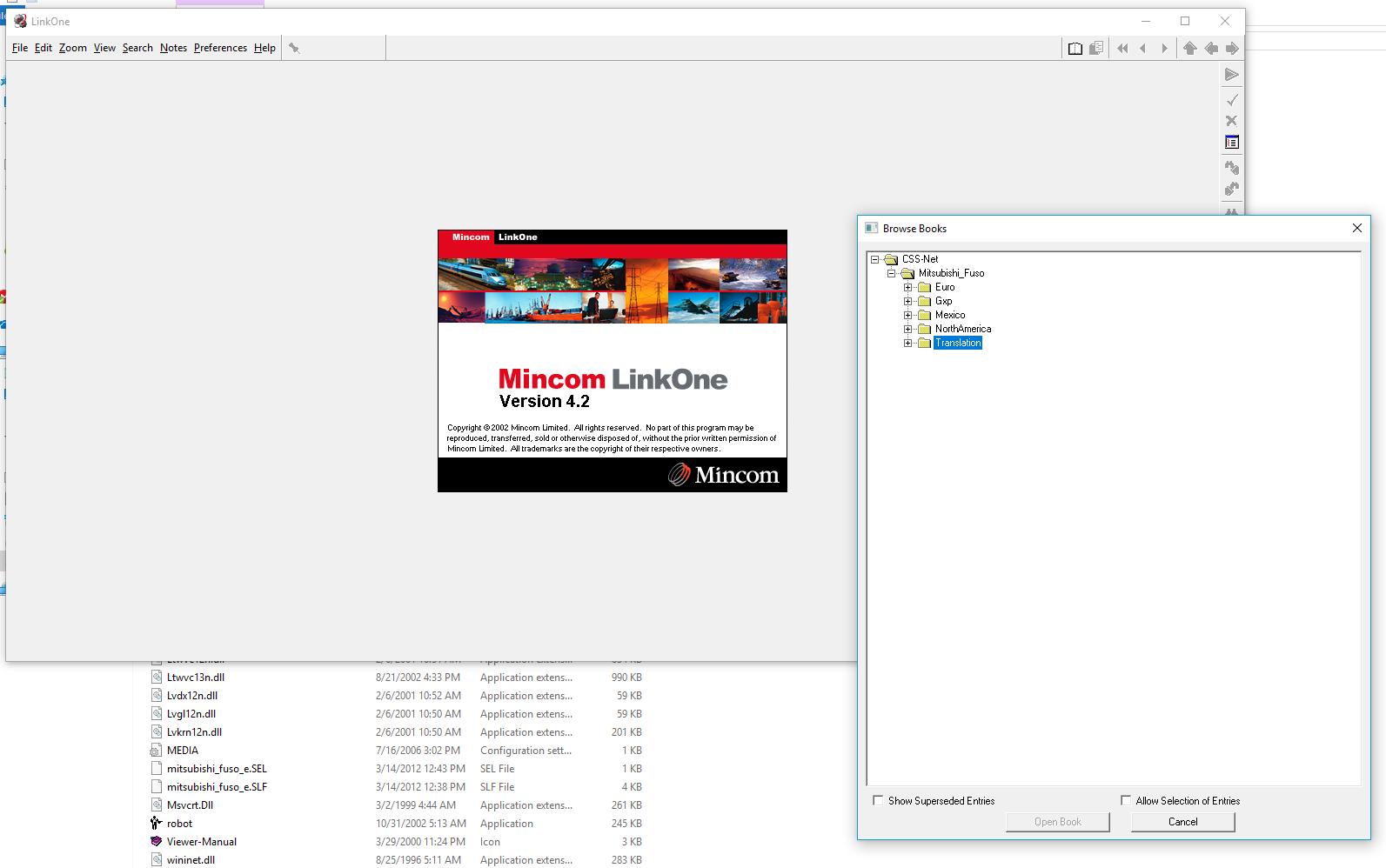Click the send triangle icon in right sidebar
Screen dimensions: 1386x868
point(1232,76)
